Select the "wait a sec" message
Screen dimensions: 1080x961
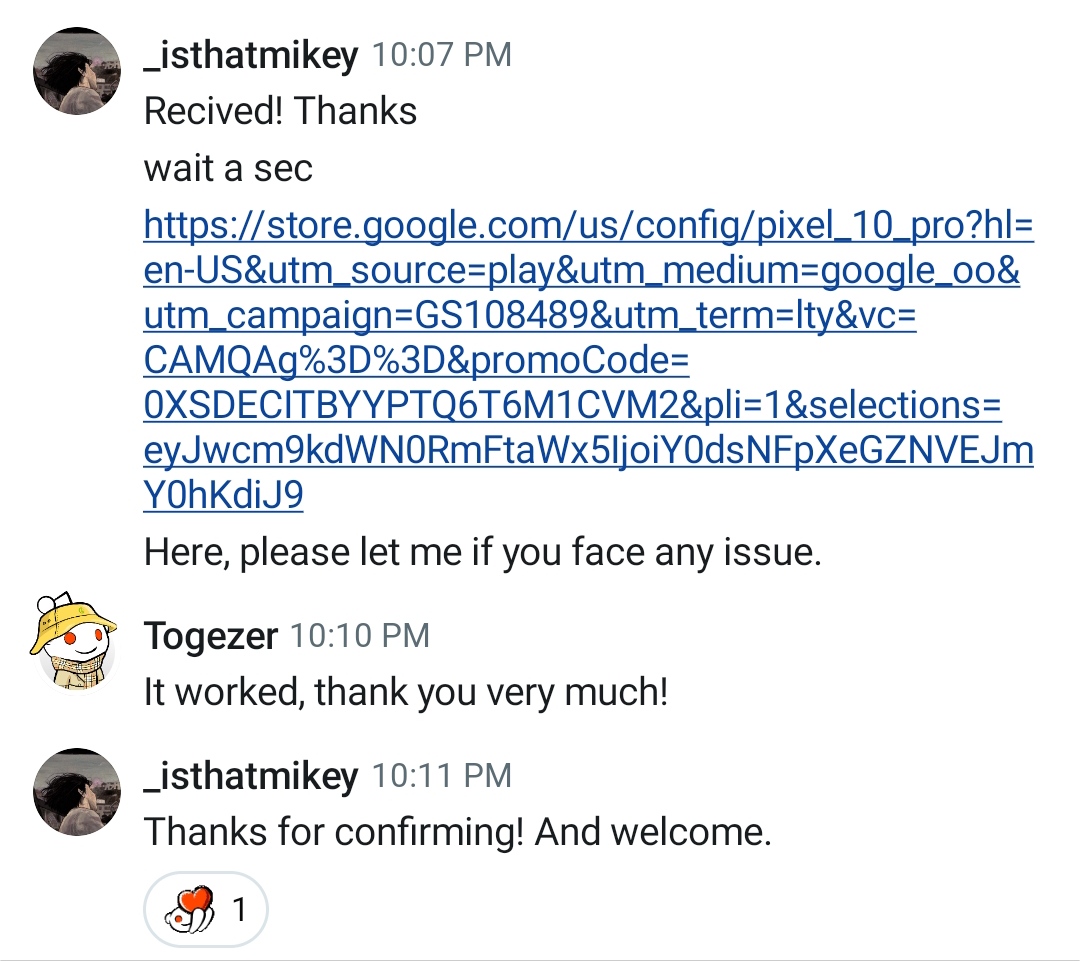pyautogui.click(x=228, y=168)
